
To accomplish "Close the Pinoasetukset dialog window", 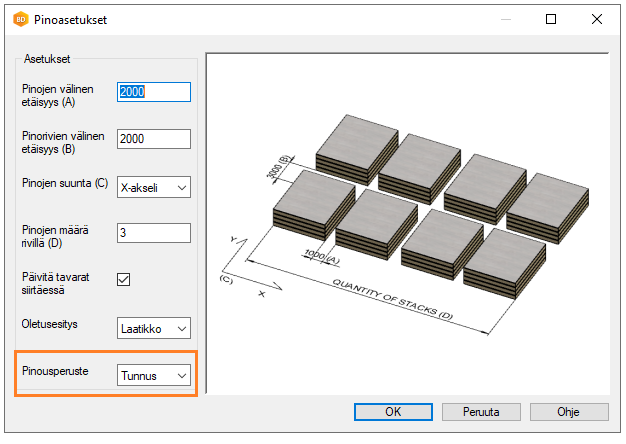I will tap(596, 19).
